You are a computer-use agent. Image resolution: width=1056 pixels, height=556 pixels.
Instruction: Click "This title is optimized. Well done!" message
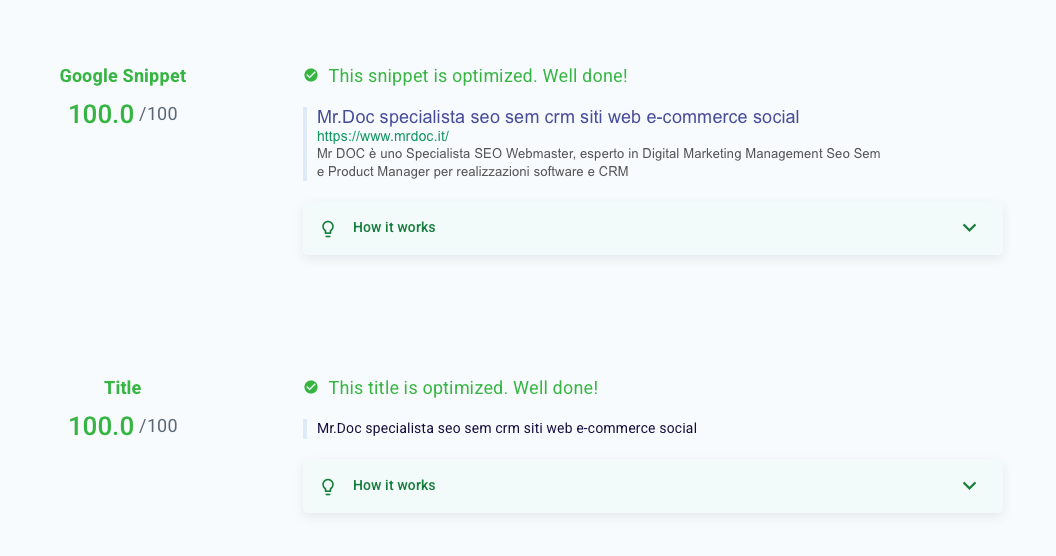tap(463, 388)
